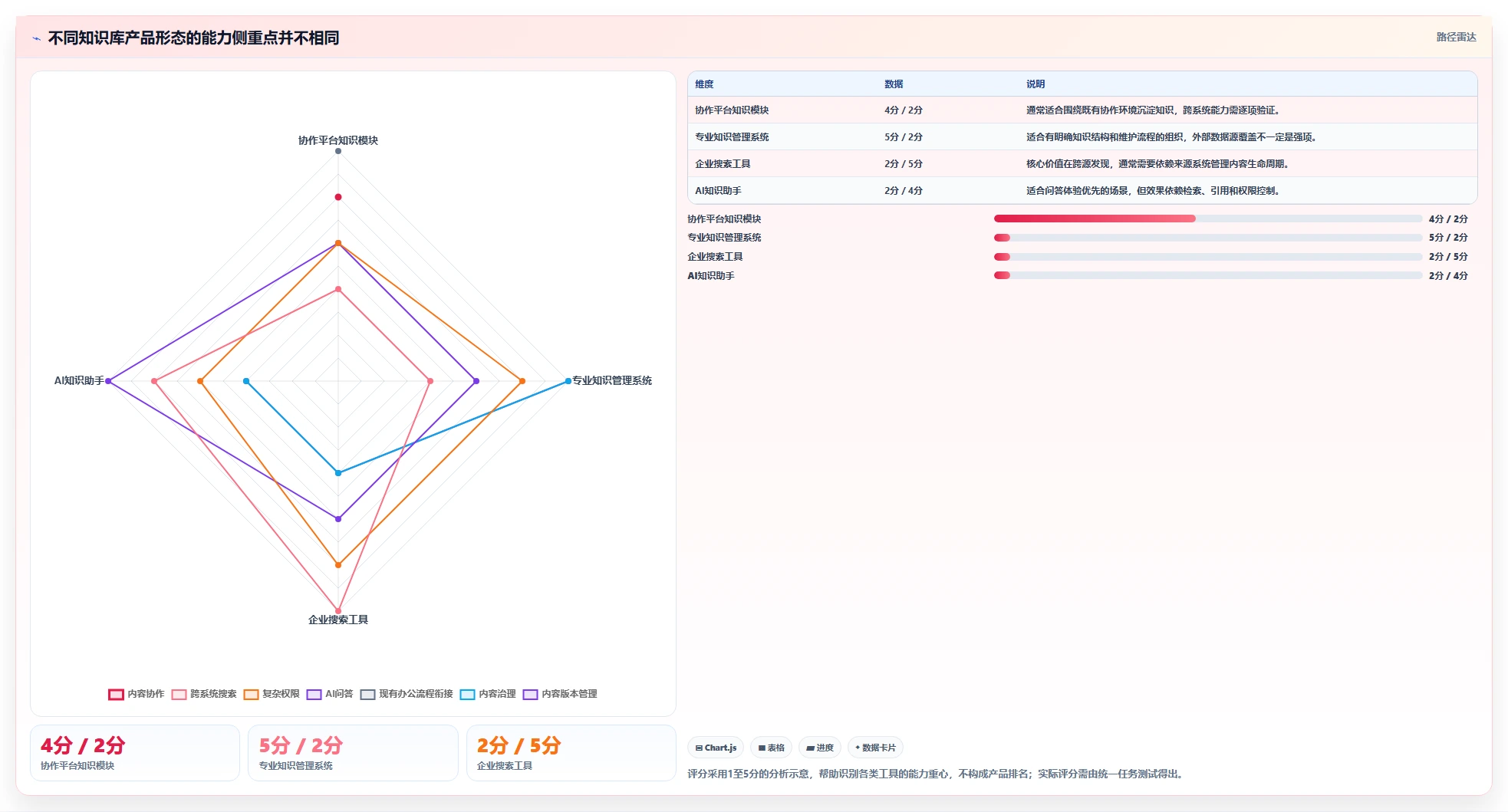Image resolution: width=1508 pixels, height=812 pixels.
Task: Click the footnote text about 评分采用1至5分
Action: point(937,774)
